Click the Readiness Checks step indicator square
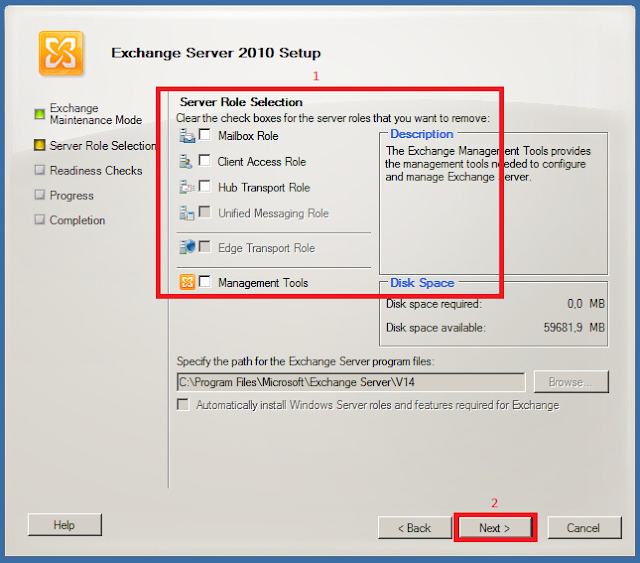Viewport: 640px width, 563px height. click(40, 170)
